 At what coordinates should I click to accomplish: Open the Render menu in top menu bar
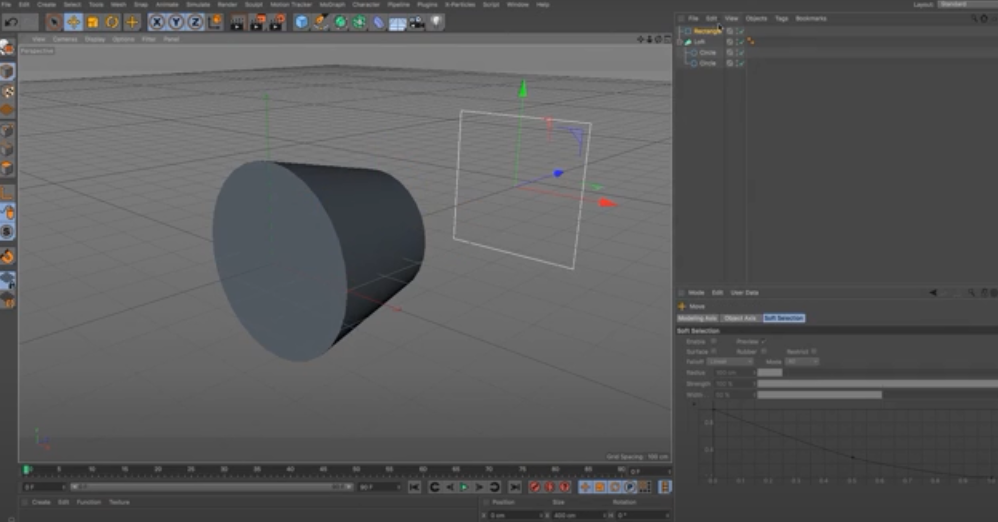click(227, 4)
